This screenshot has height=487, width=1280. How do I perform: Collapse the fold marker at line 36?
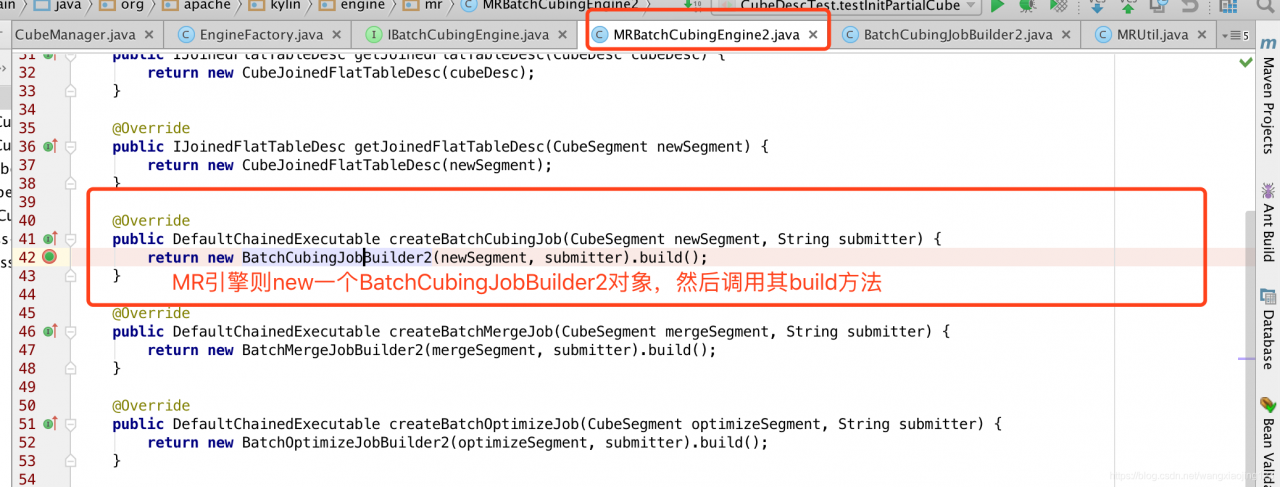point(71,147)
